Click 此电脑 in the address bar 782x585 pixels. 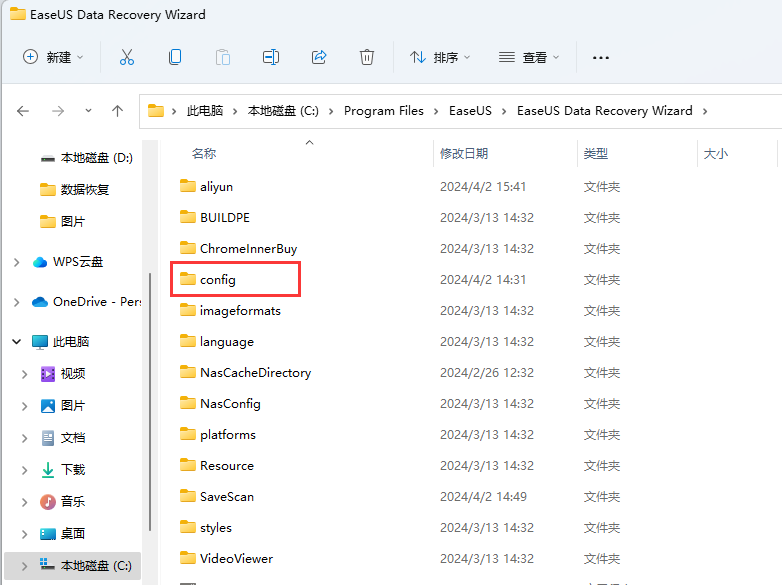click(x=204, y=111)
